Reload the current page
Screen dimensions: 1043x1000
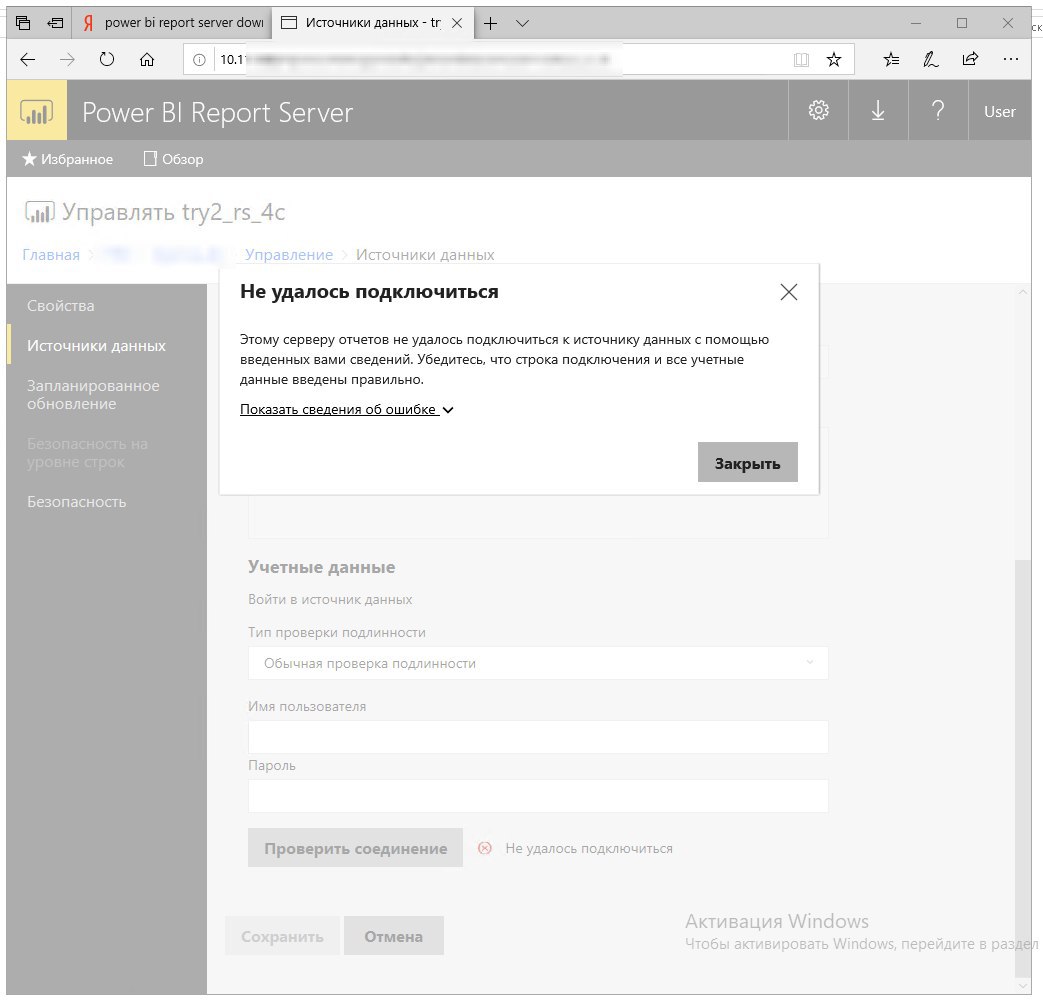[x=106, y=60]
